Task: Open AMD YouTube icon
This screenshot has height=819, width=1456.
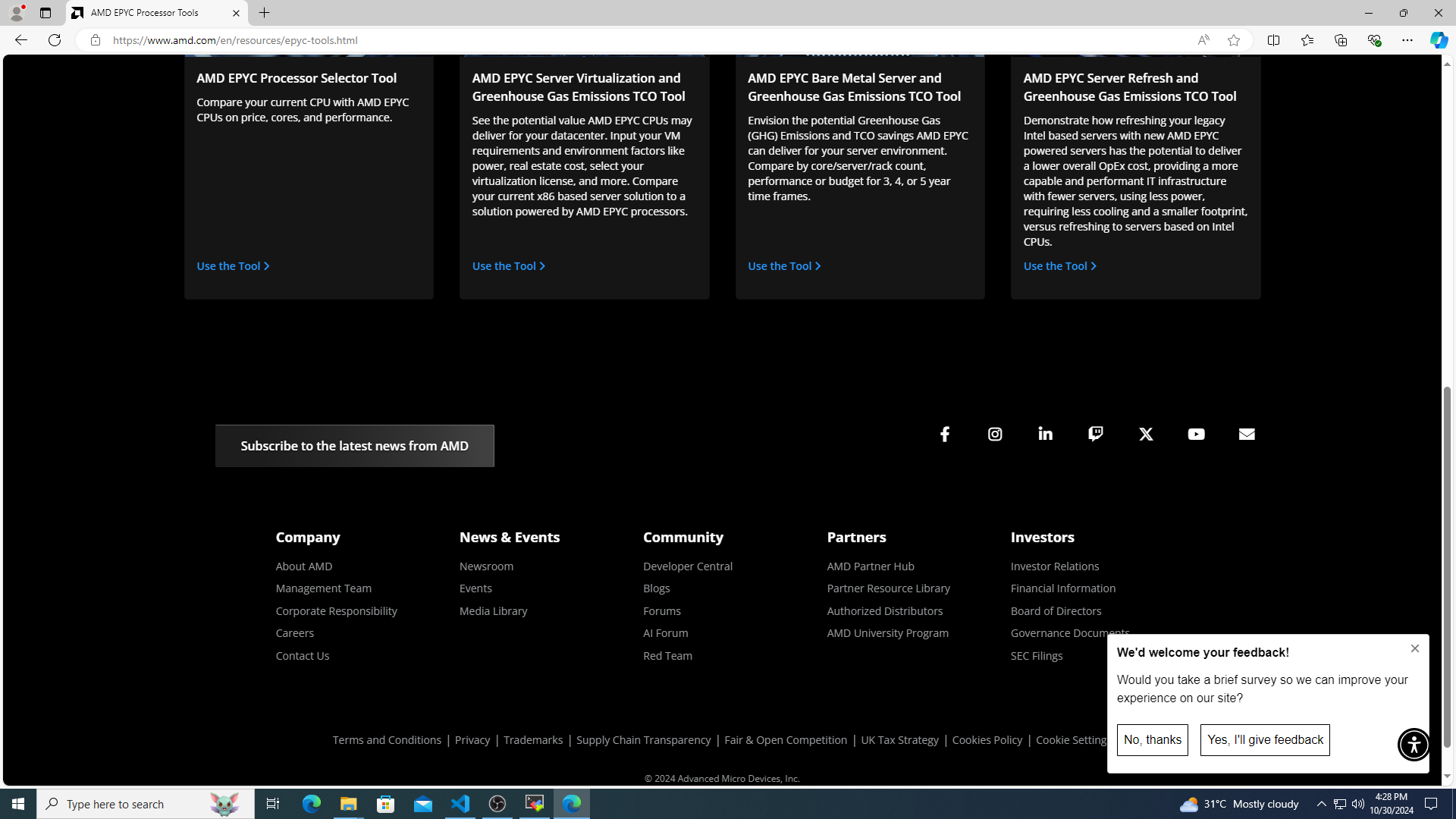Action: [x=1196, y=434]
